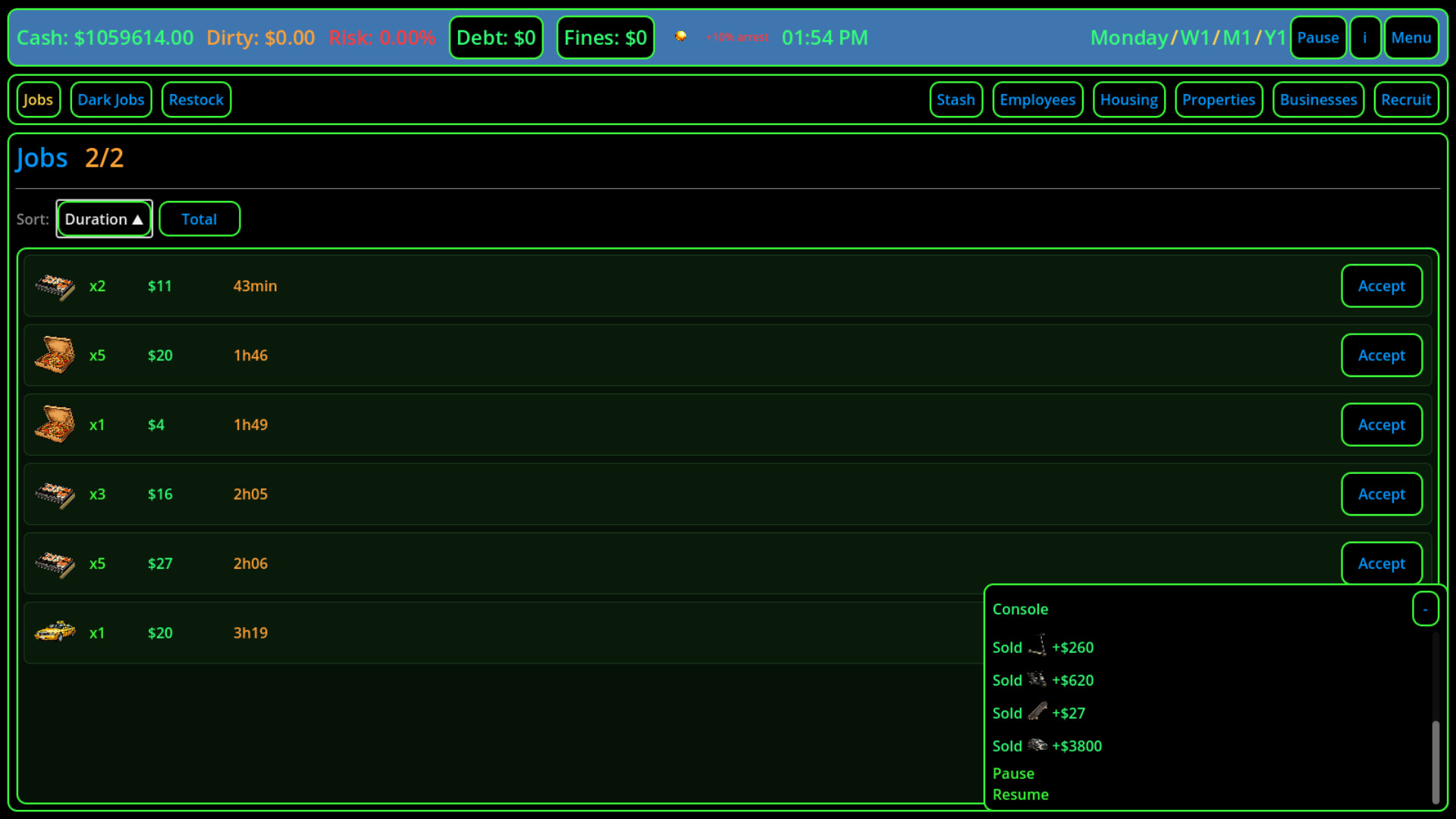Click the scooter icon next to +$260
1456x819 pixels.
coord(1039,645)
